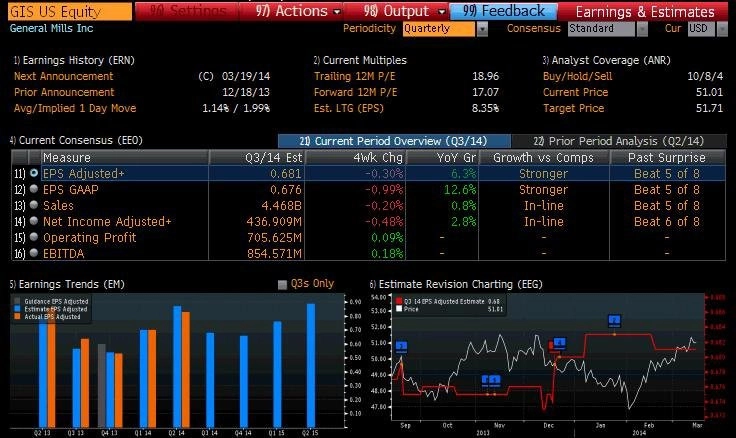Click the Past Surprise column header
The height and width of the screenshot is (438, 736).
coord(667,157)
